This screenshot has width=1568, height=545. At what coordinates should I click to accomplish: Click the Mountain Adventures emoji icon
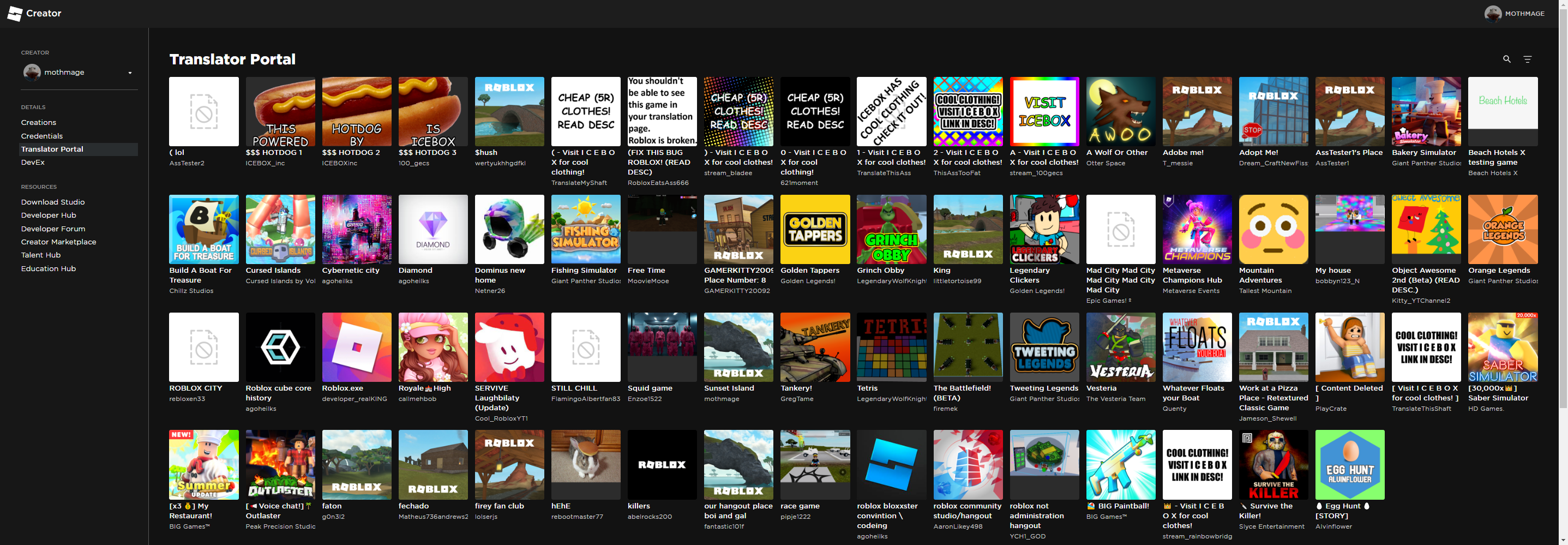[1273, 230]
